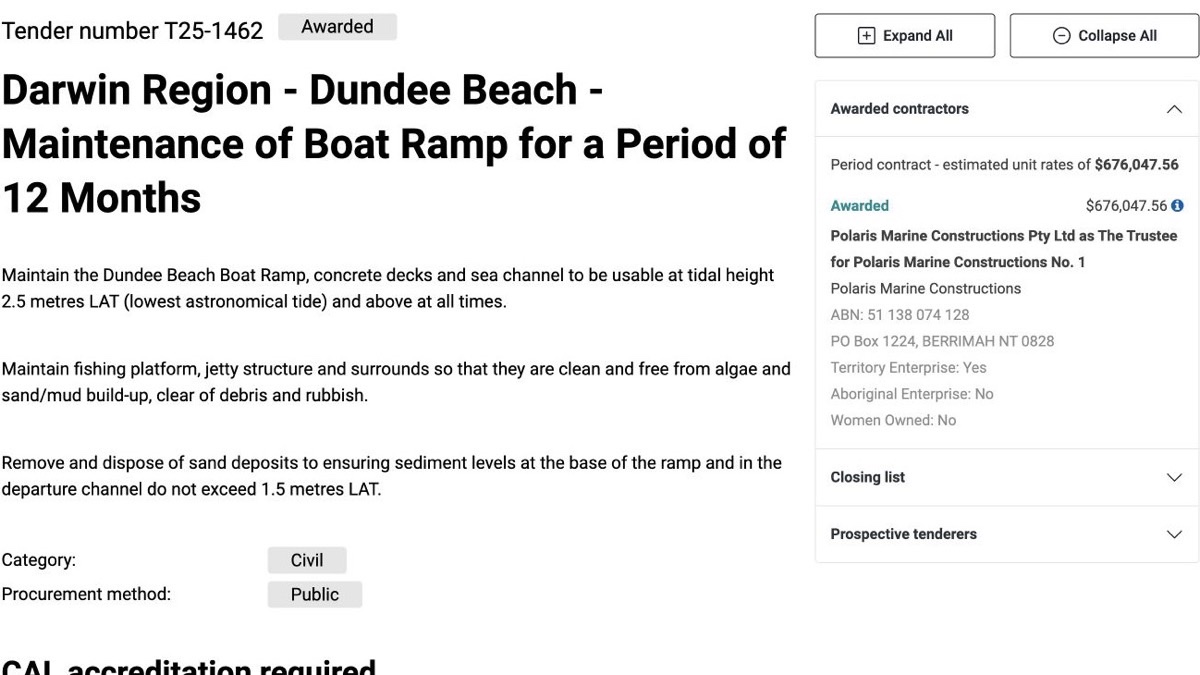Click Tender number T25-1462 text
Screen dimensions: 1200x675
[x=132, y=31]
